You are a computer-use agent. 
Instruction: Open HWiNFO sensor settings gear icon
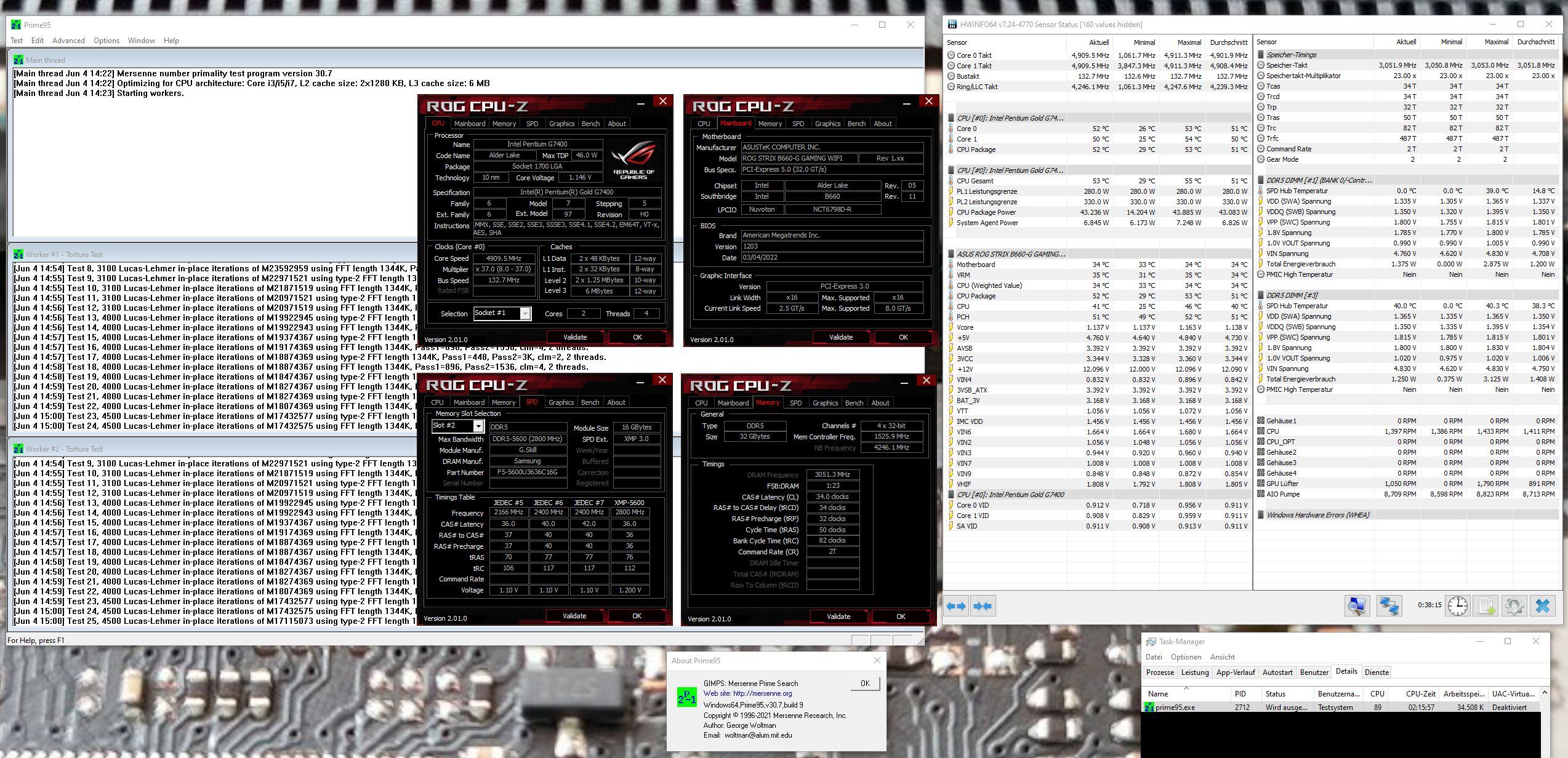1514,606
